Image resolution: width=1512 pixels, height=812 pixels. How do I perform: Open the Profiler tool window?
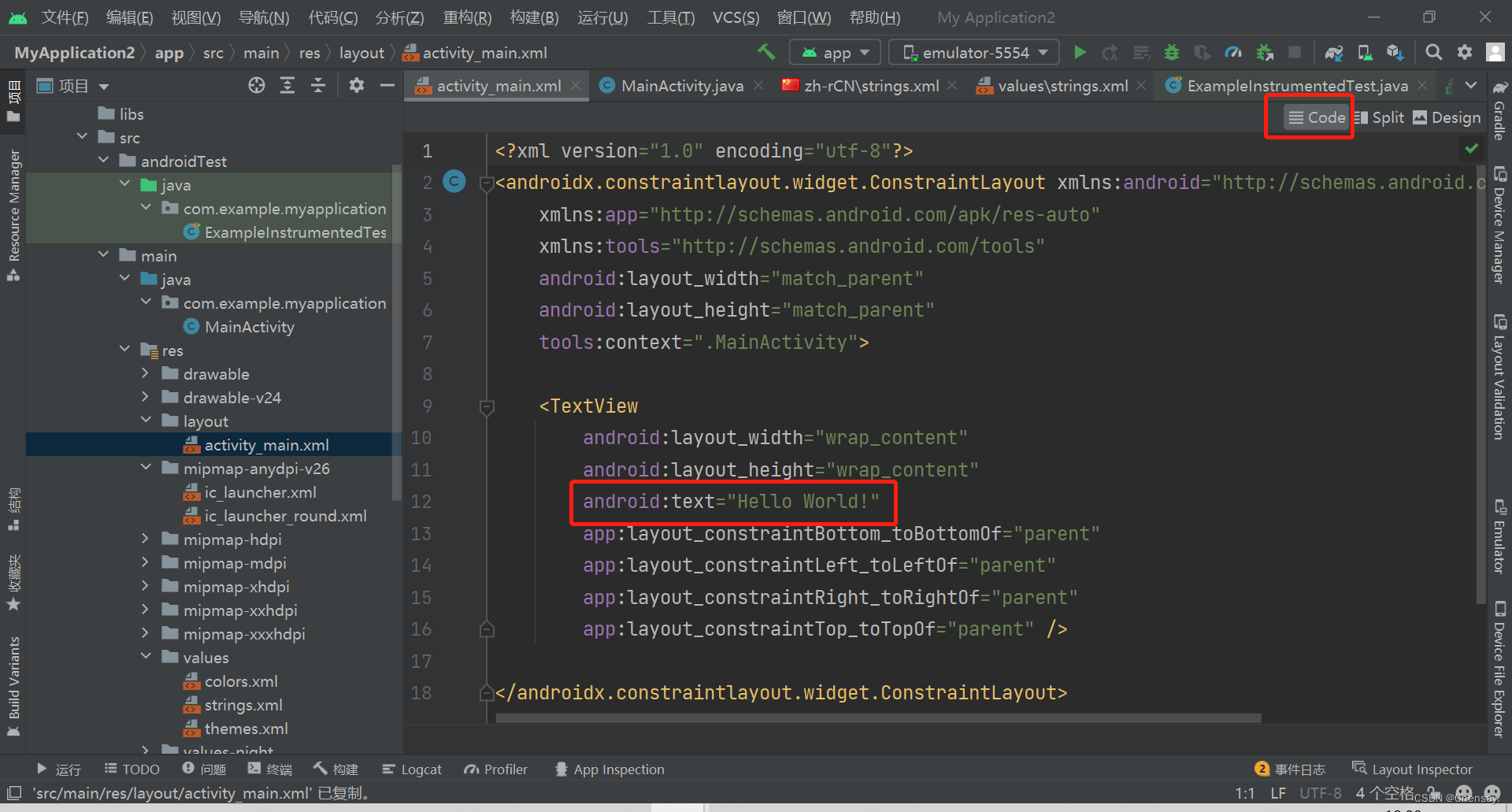coord(496,769)
